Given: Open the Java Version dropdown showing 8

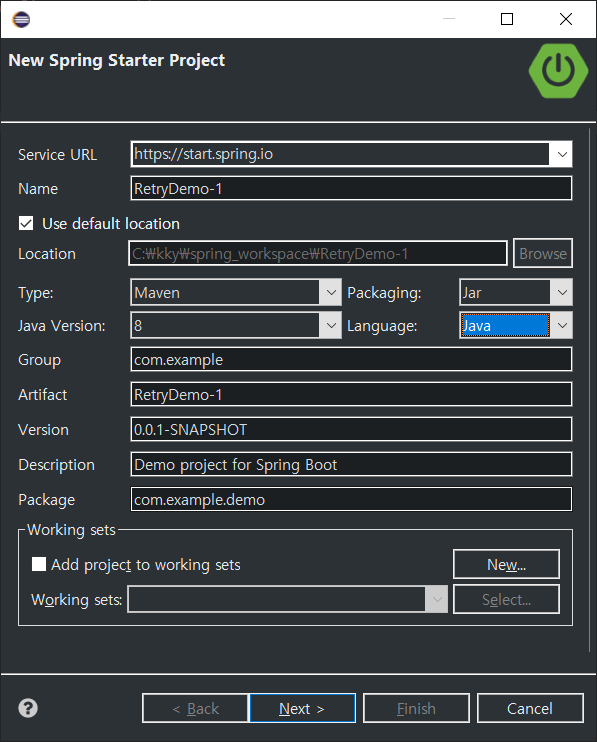Looking at the screenshot, I should 236,326.
